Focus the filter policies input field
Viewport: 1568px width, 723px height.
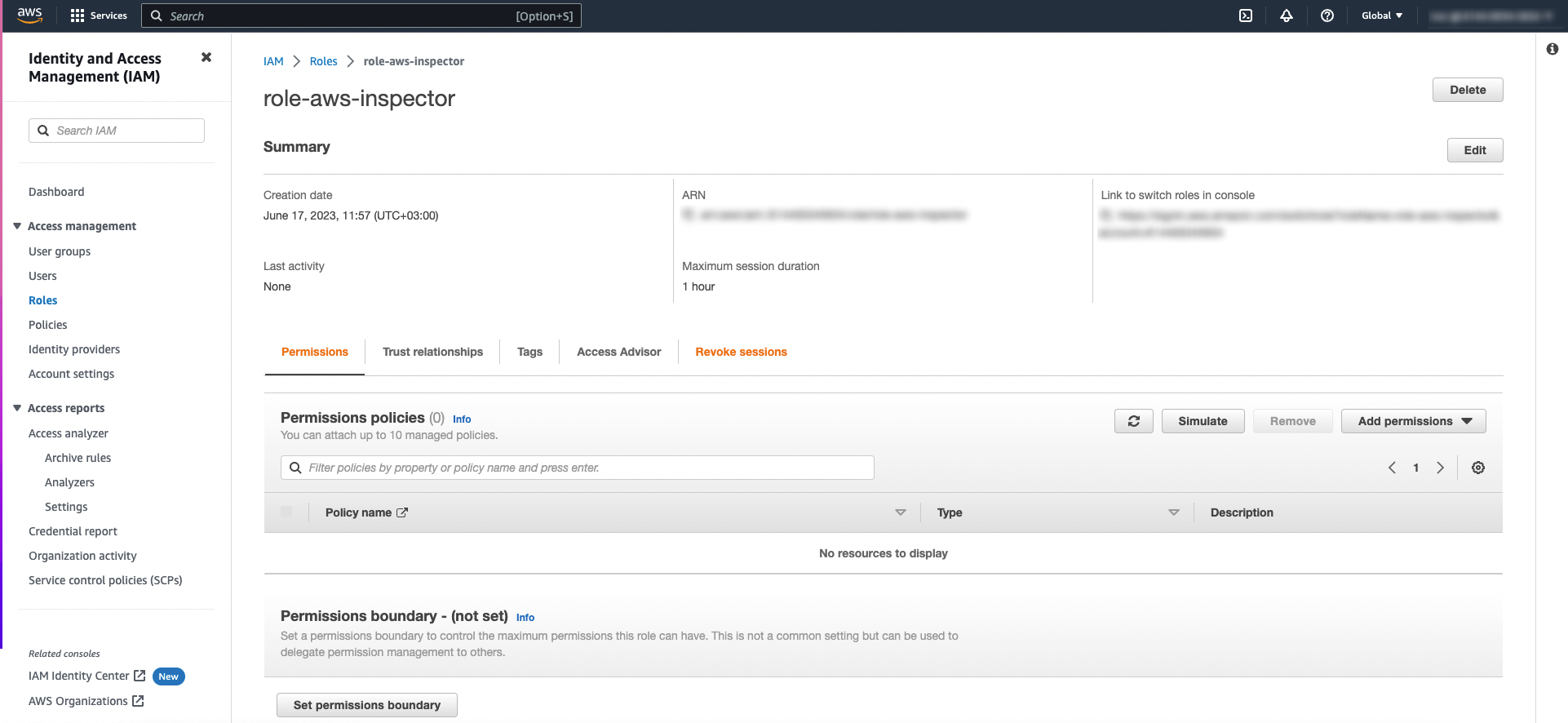pos(578,468)
